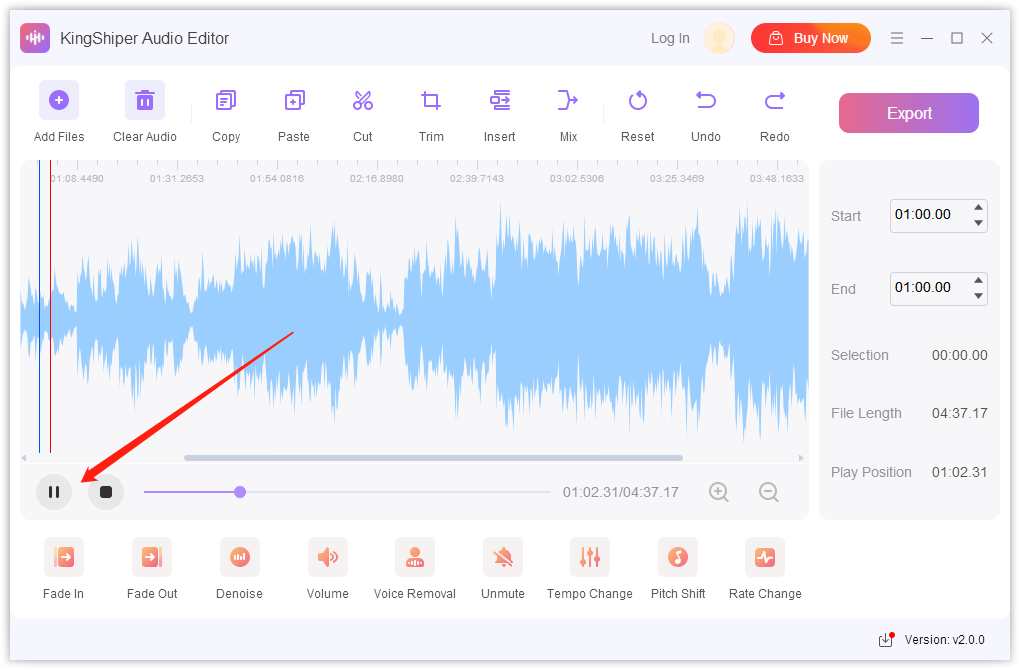Open the Rate Change effect

coord(765,557)
